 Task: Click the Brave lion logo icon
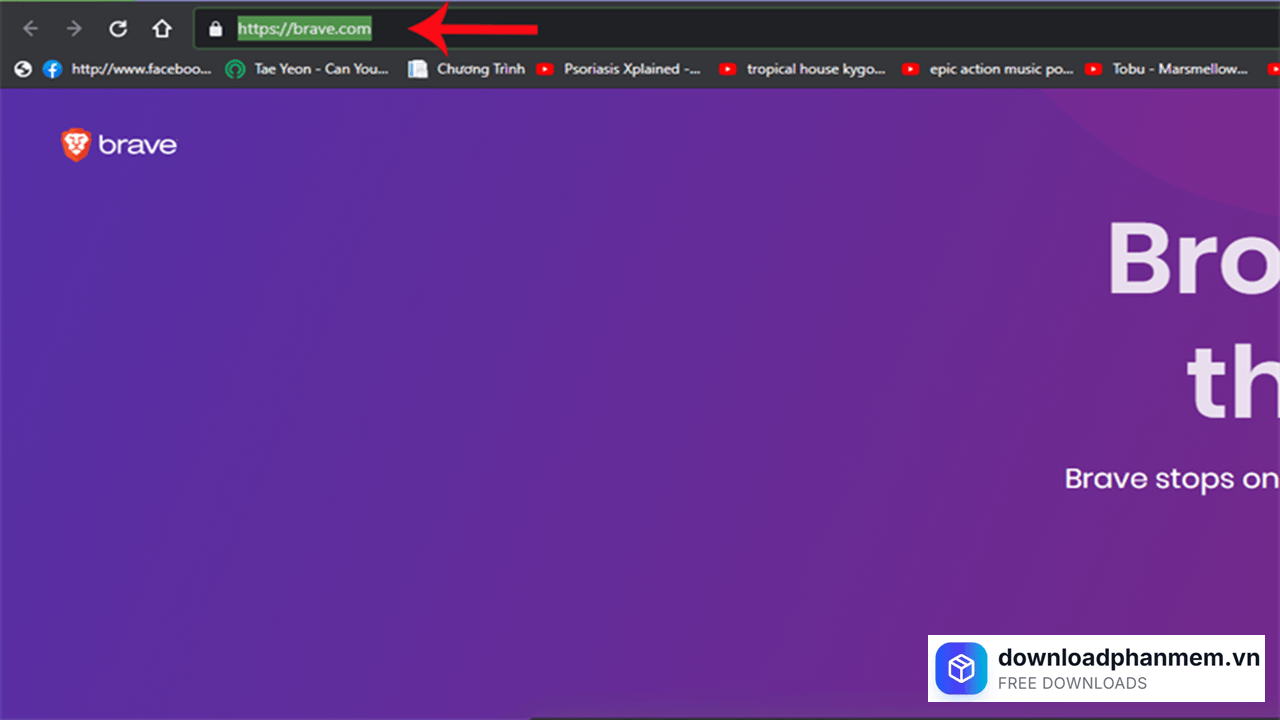tap(76, 145)
